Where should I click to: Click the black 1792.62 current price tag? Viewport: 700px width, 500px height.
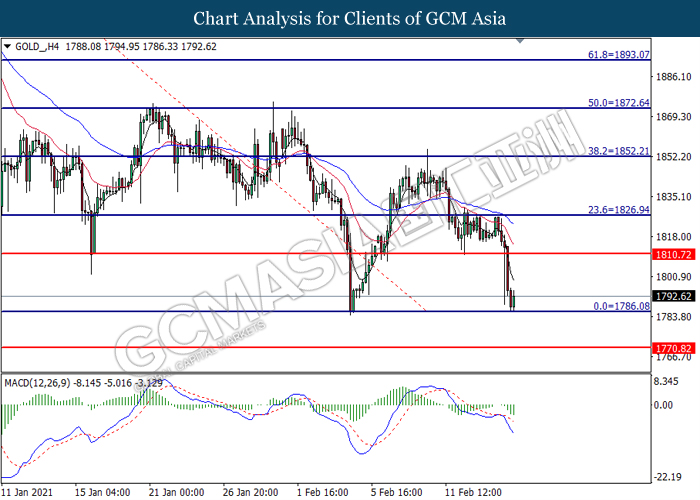pyautogui.click(x=674, y=296)
